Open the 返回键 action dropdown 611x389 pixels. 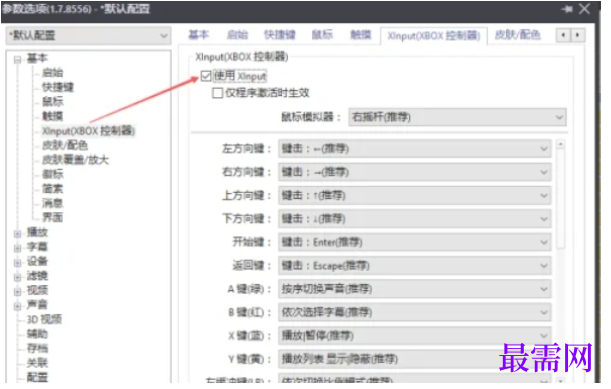pos(415,266)
